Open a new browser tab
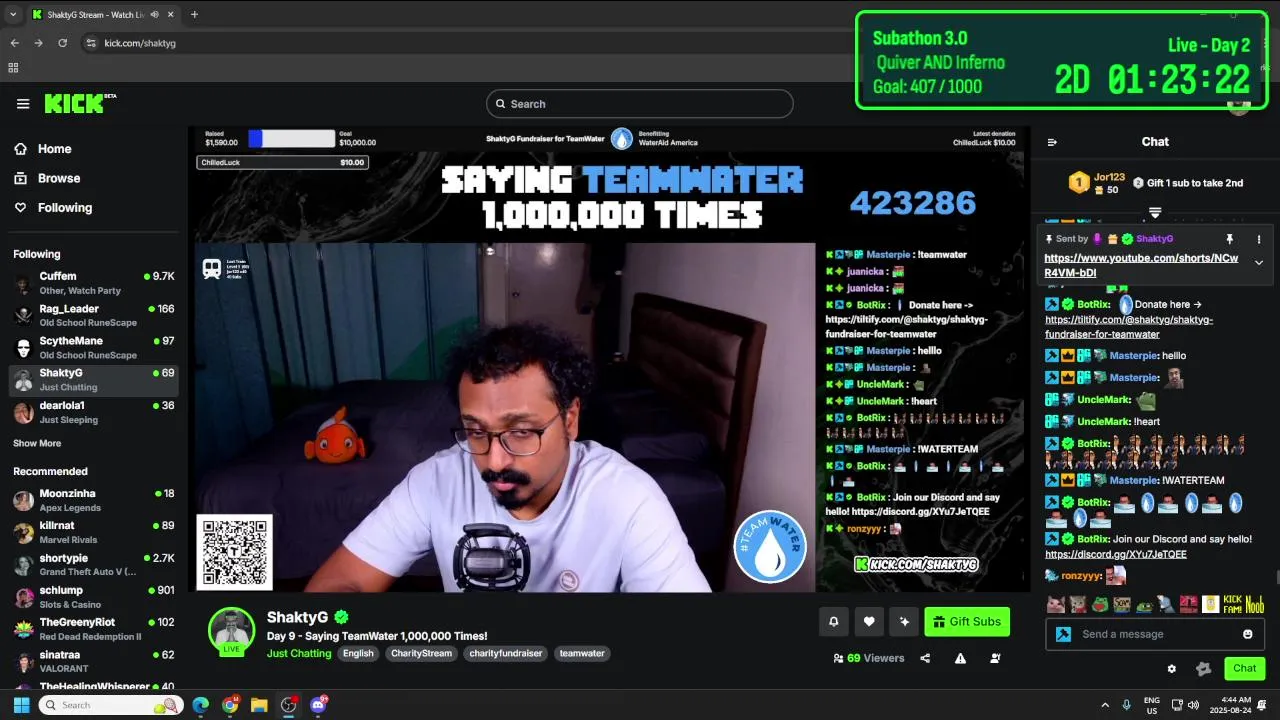This screenshot has width=1280, height=720. click(194, 14)
